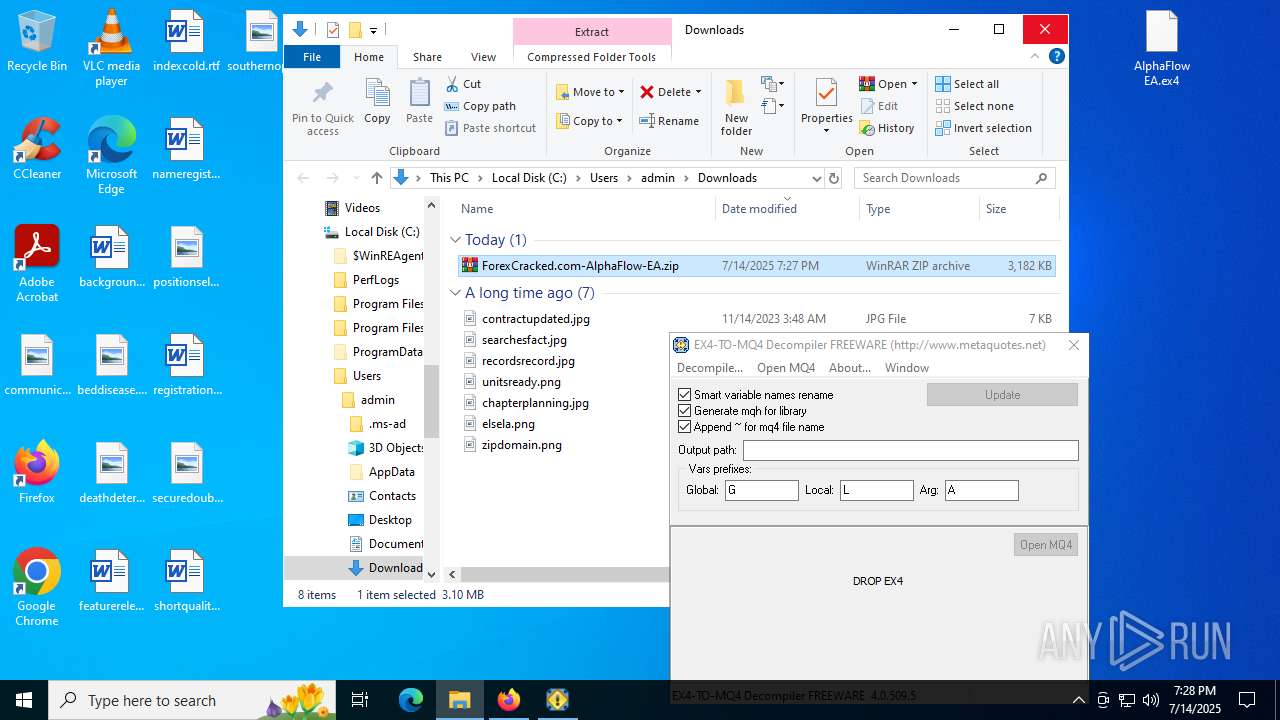Open the Move to dropdown
Image resolution: width=1280 pixels, height=720 pixels.
(x=590, y=92)
